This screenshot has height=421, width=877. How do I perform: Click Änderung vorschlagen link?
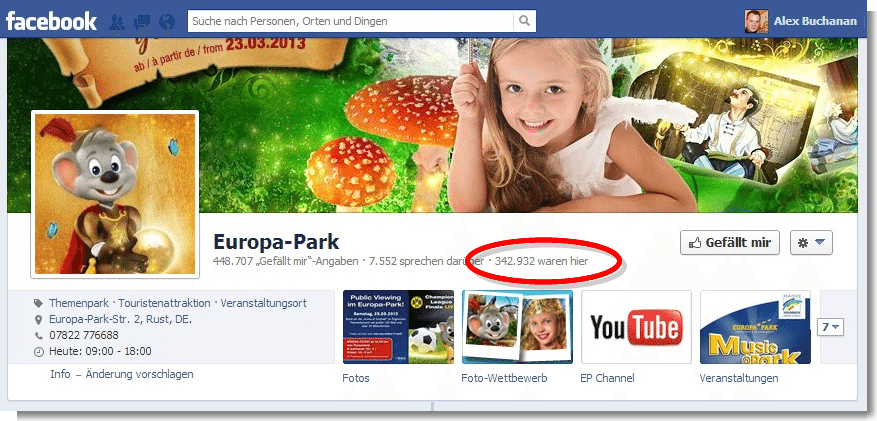(139, 374)
